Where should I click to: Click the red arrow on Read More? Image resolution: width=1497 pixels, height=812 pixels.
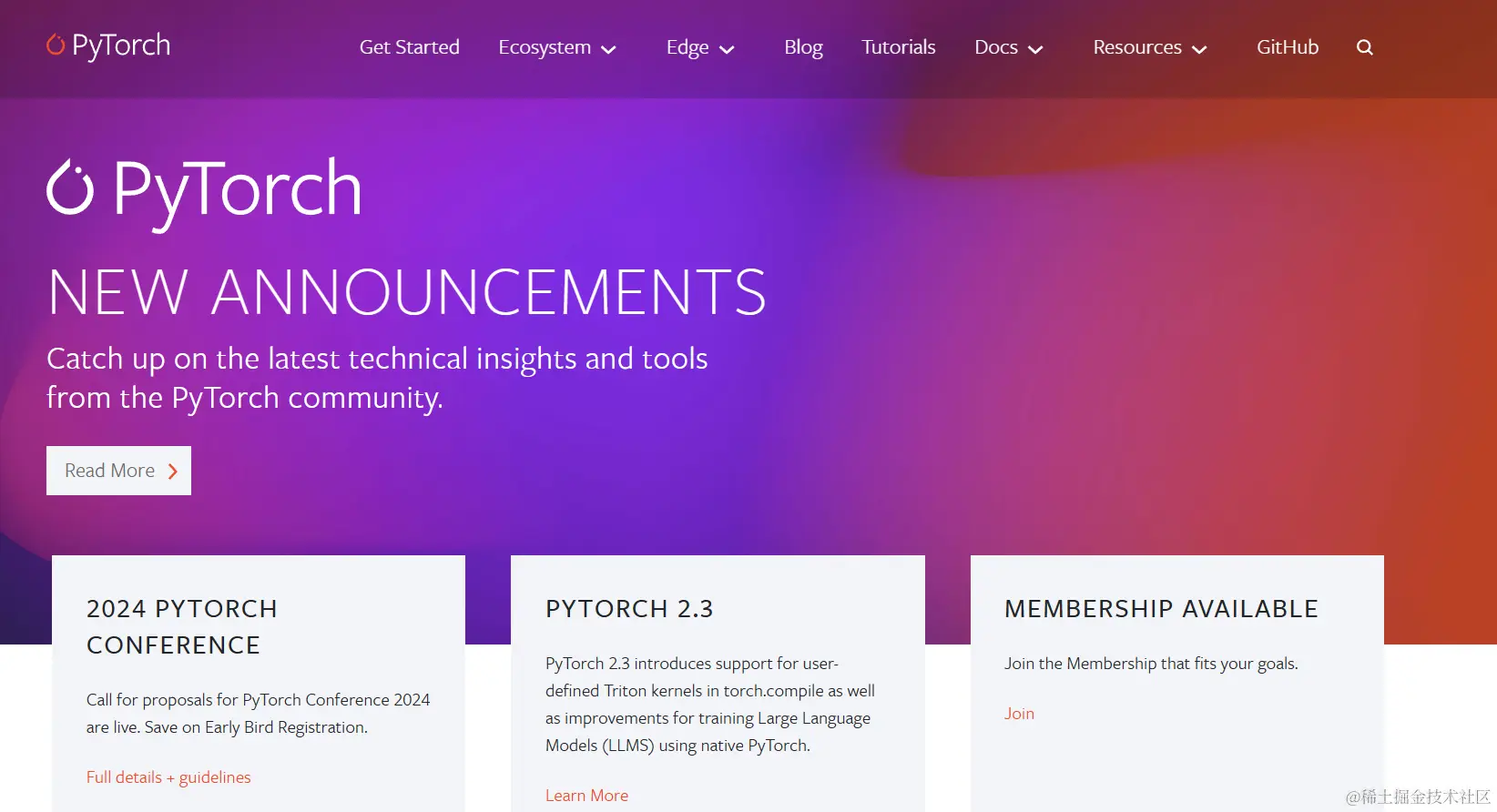point(173,472)
